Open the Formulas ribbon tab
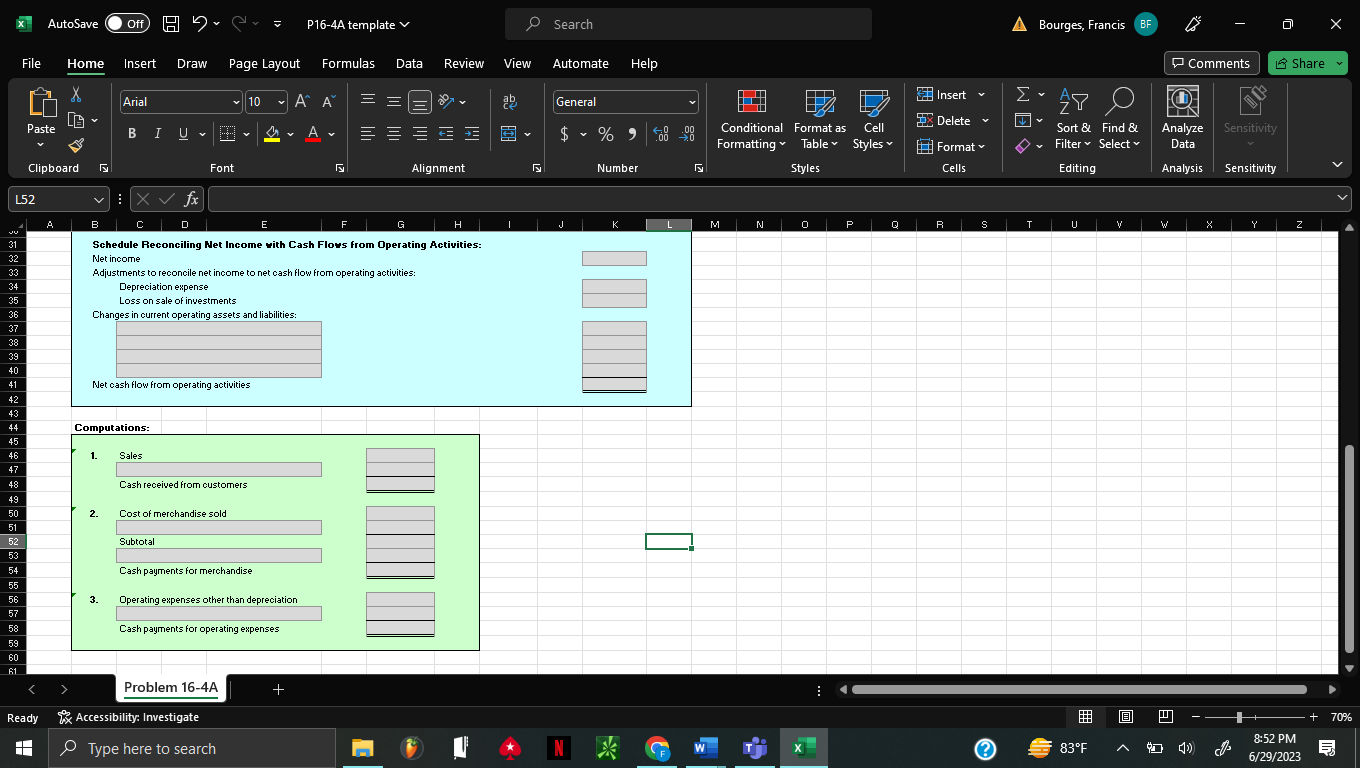This screenshot has width=1360, height=768. (348, 63)
